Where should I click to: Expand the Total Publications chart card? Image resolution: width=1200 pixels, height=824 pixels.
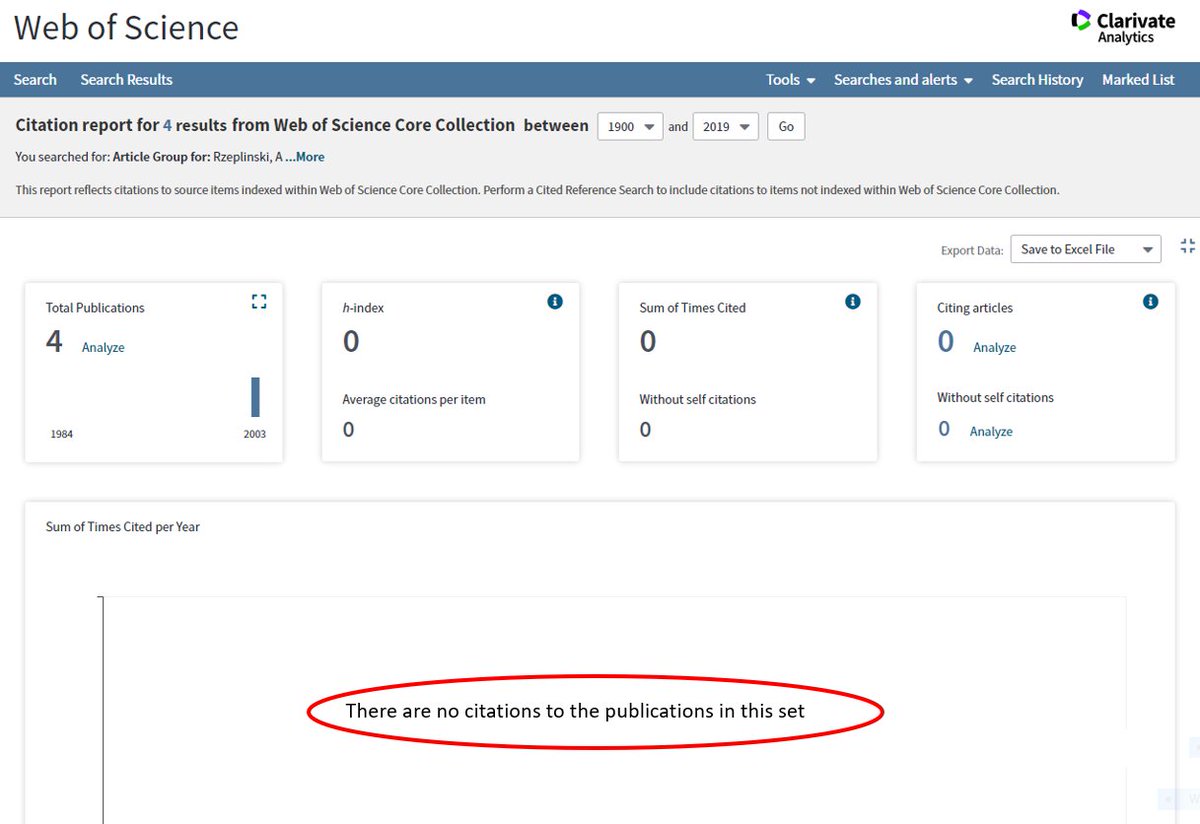click(259, 301)
